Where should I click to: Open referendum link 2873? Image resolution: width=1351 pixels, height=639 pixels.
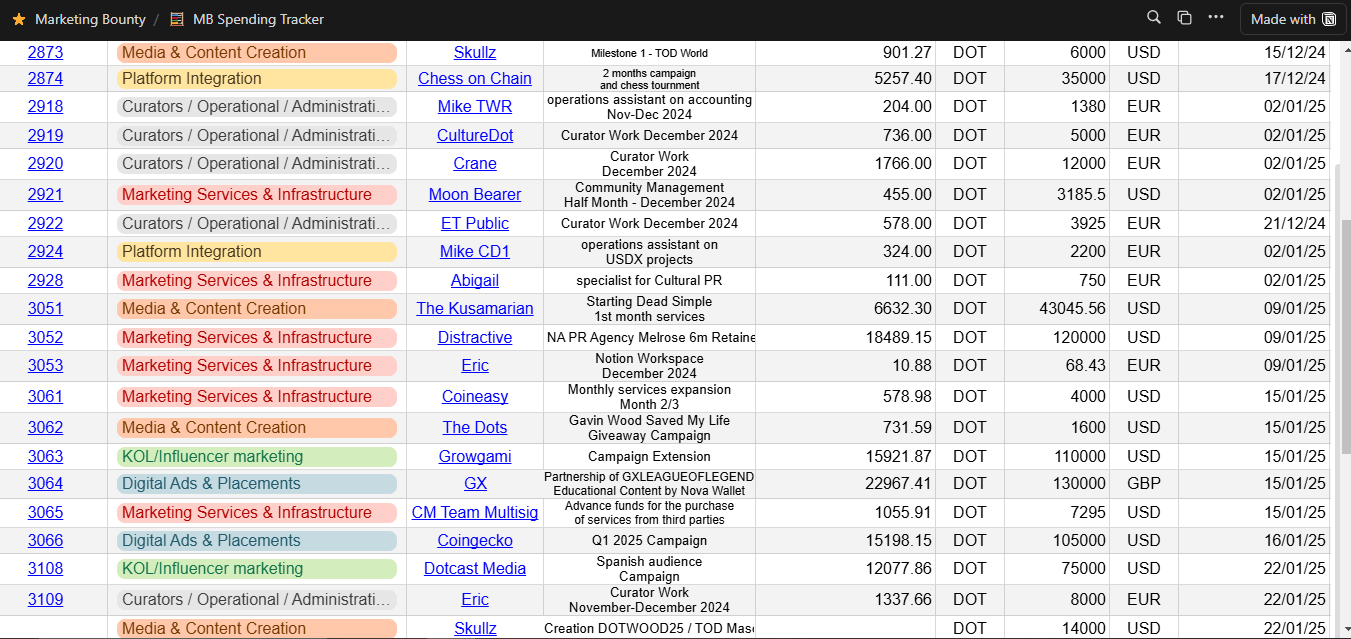tap(45, 52)
